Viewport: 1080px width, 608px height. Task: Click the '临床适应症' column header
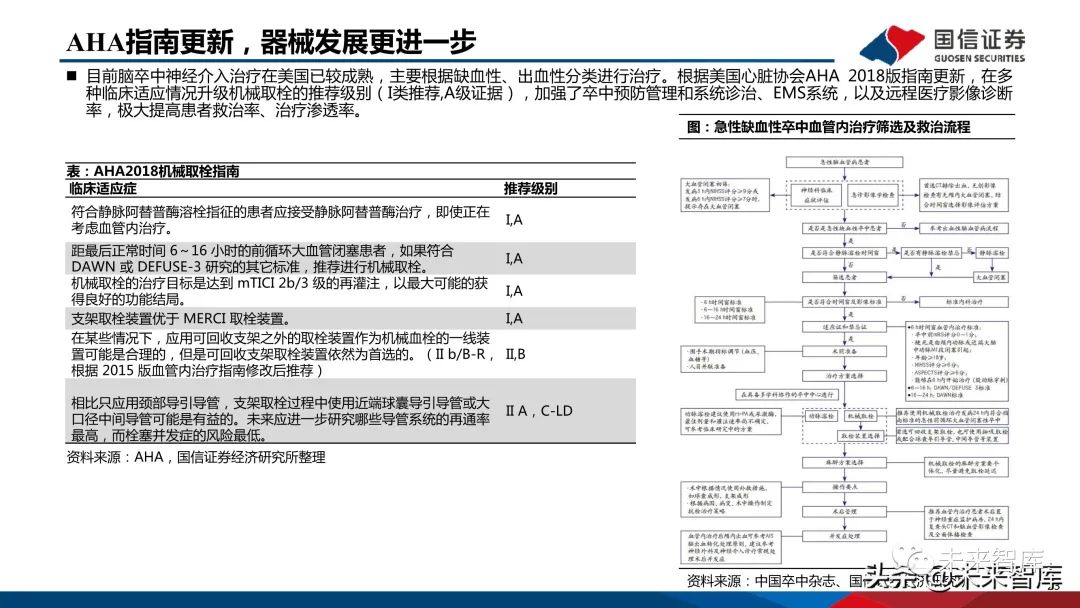pyautogui.click(x=103, y=188)
